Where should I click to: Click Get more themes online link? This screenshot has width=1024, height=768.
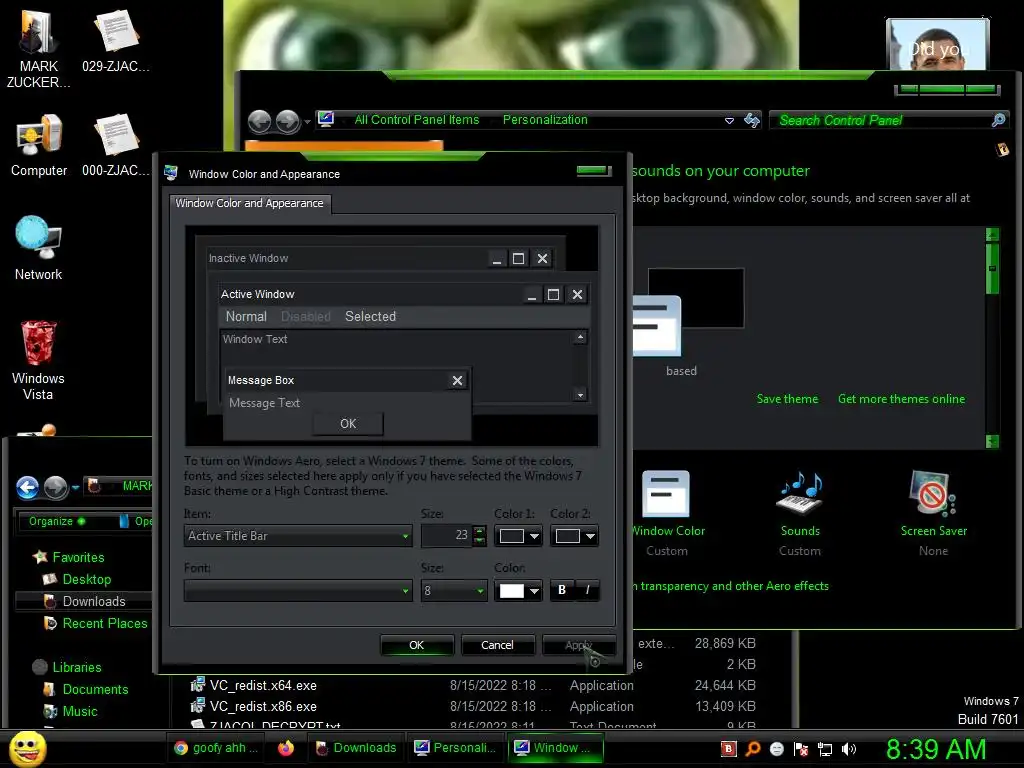click(x=901, y=398)
